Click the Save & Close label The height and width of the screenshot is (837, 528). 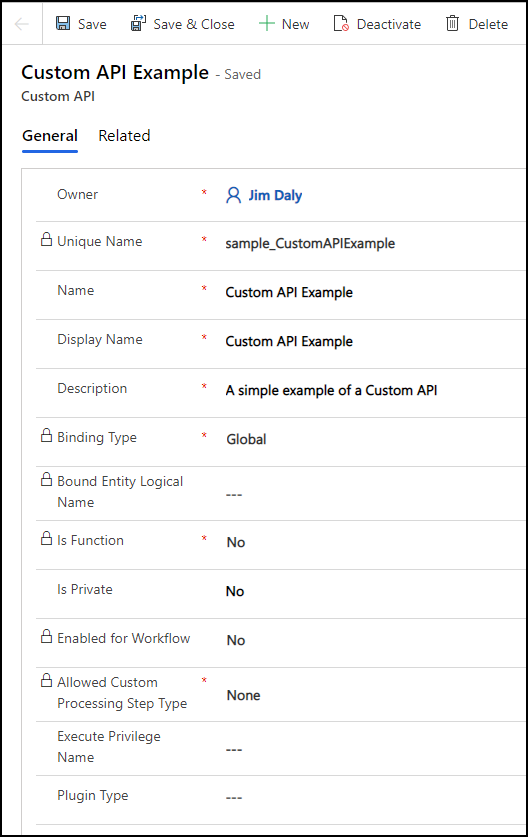pos(194,24)
